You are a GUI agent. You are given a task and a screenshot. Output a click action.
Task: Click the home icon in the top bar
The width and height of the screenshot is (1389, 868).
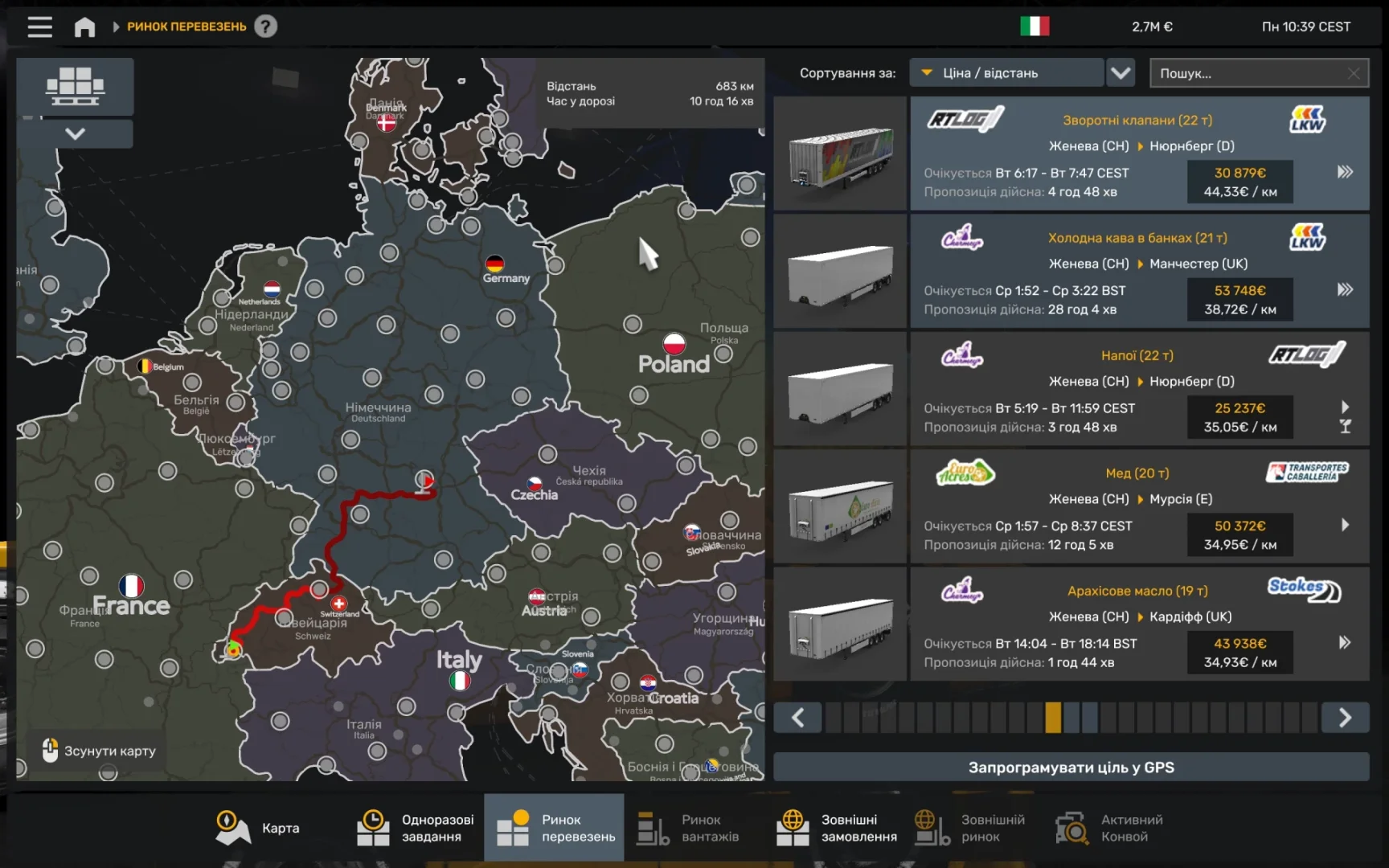[84, 27]
